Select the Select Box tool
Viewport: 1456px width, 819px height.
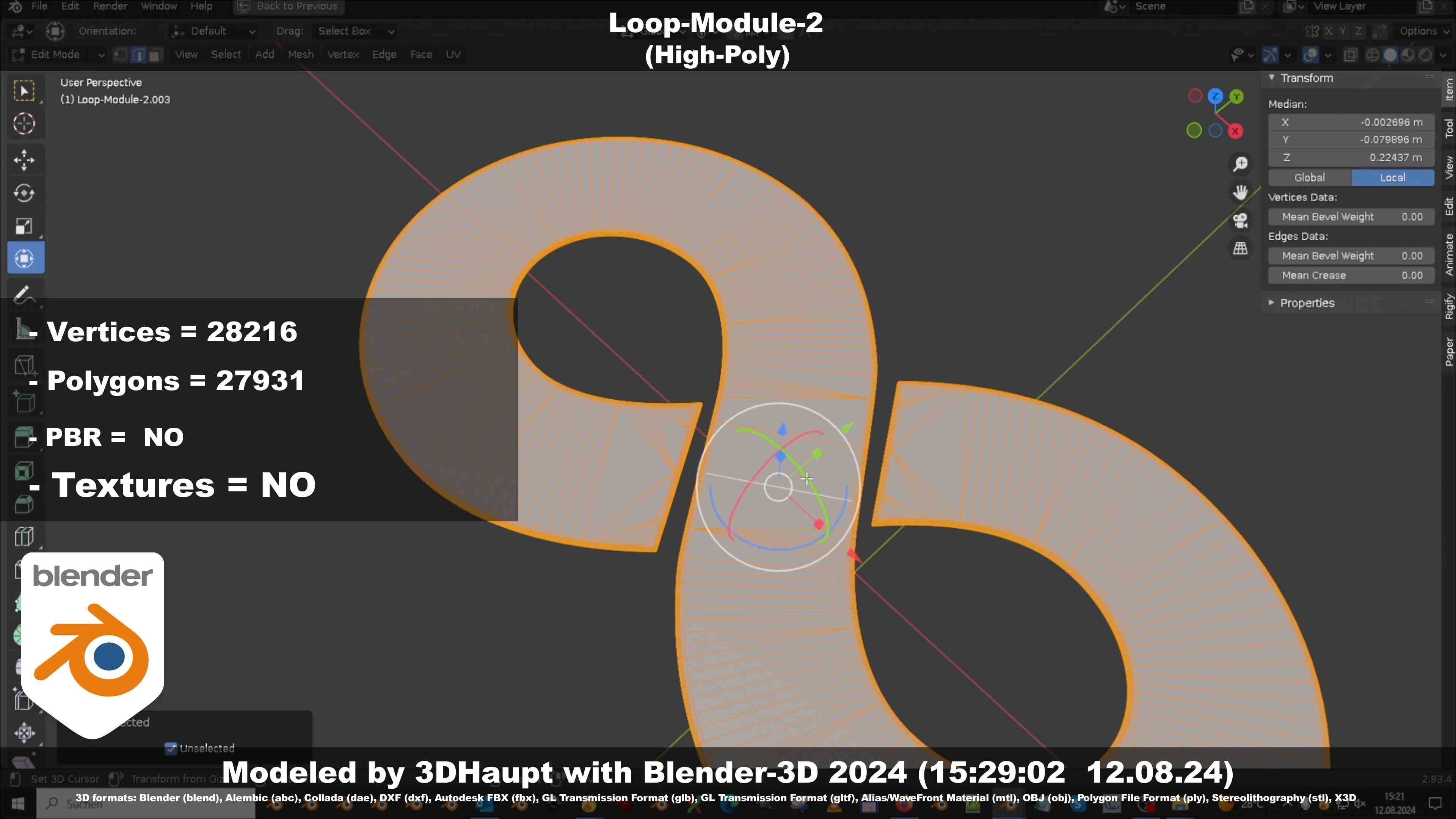pos(24,91)
